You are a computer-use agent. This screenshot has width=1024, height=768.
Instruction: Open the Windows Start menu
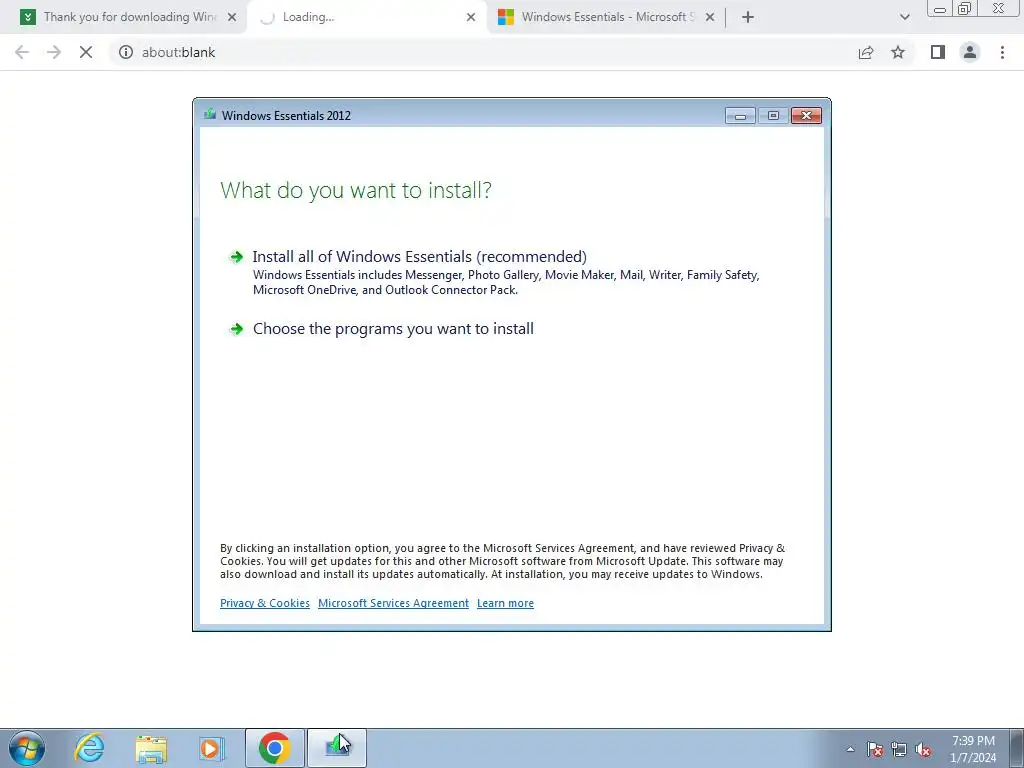tap(27, 748)
